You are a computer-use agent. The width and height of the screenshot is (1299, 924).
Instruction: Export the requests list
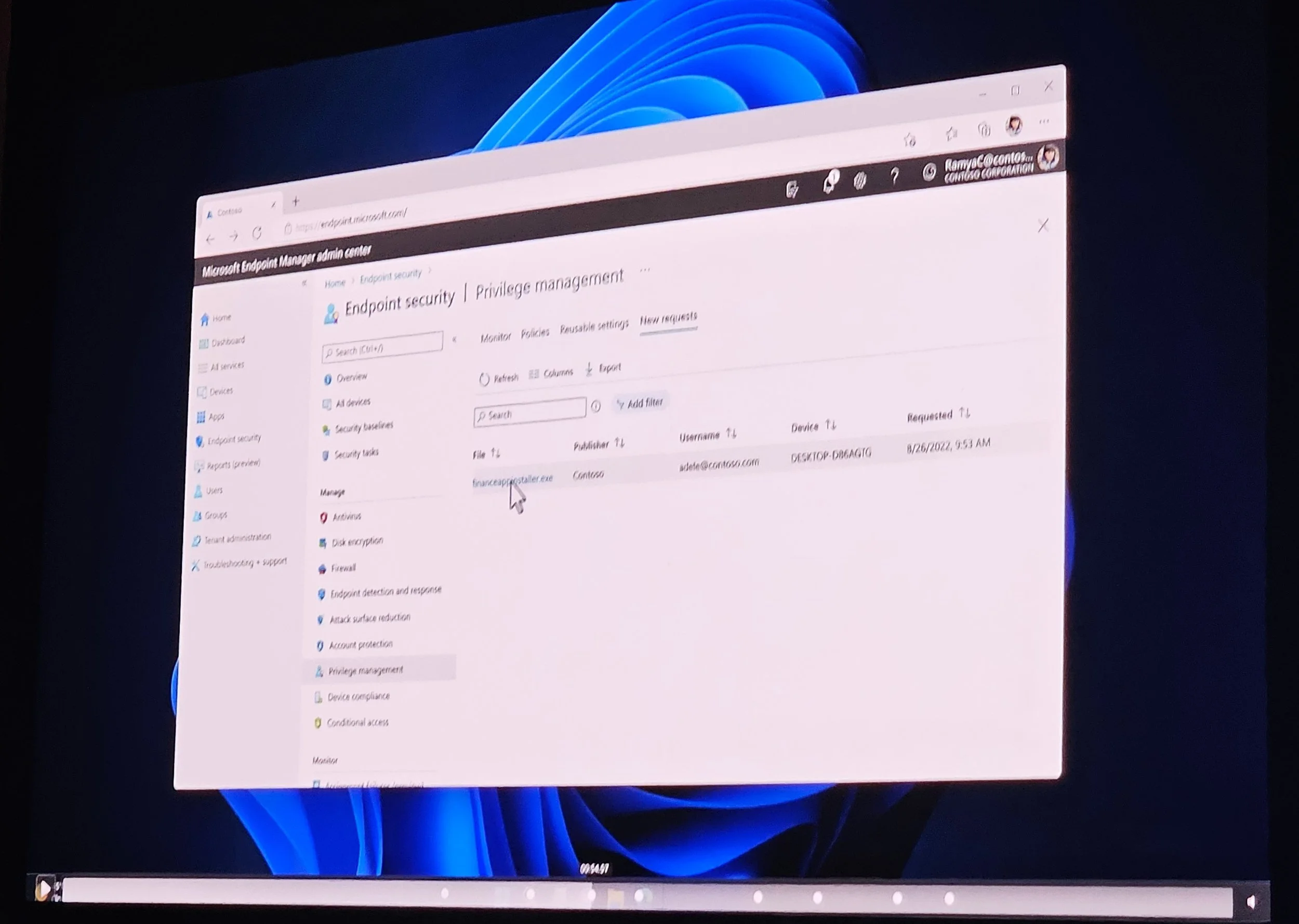[x=603, y=368]
